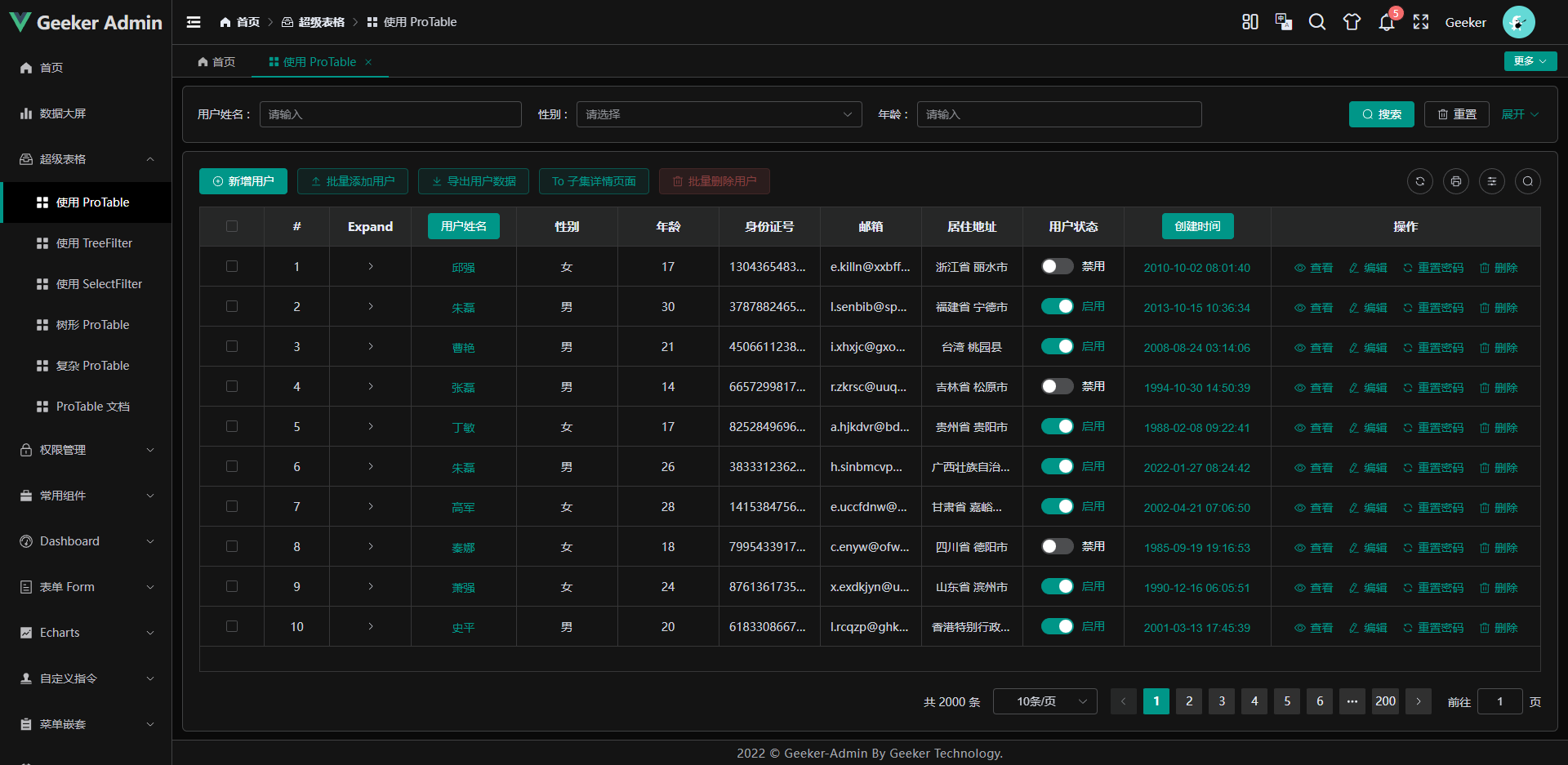This screenshot has width=1568, height=765.
Task: Print the table via the printer icon
Action: coord(1456,181)
